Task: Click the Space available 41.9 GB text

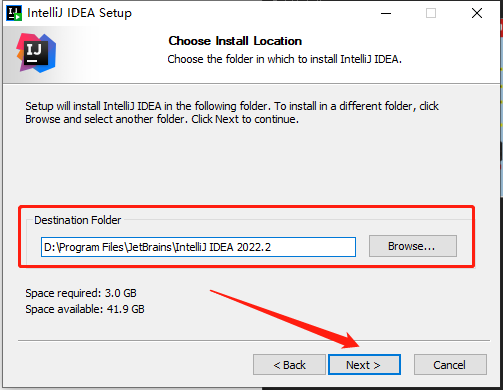Action: [85, 309]
